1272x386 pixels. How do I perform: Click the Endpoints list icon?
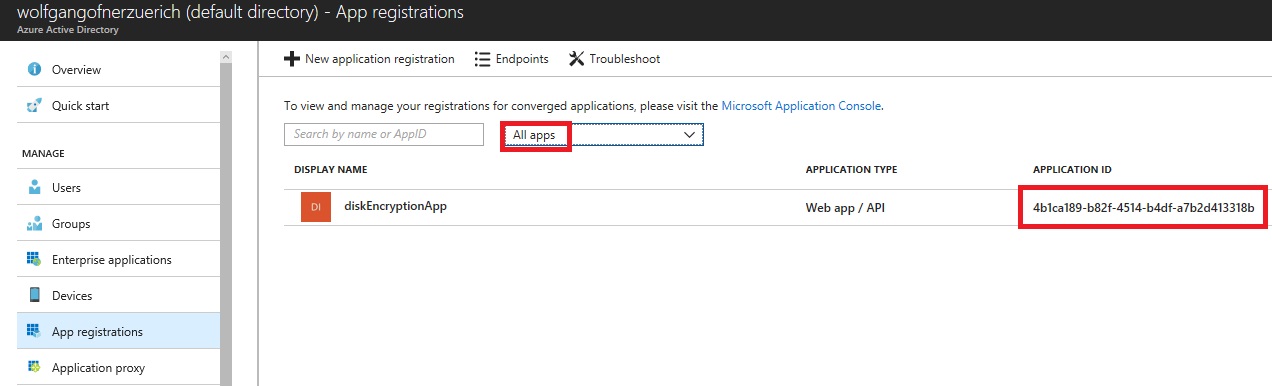[482, 59]
